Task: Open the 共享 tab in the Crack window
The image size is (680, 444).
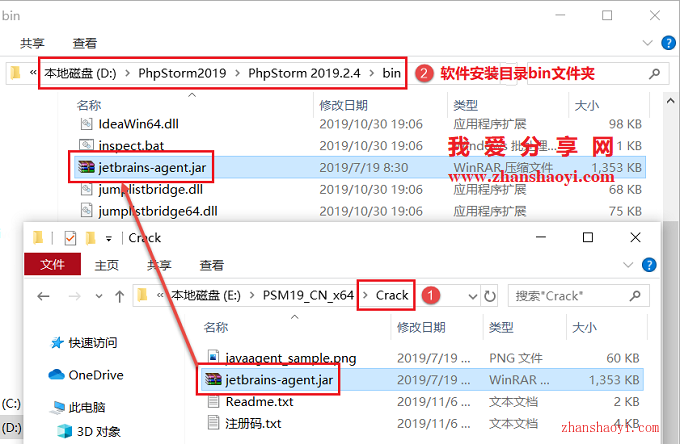Action: 159,265
